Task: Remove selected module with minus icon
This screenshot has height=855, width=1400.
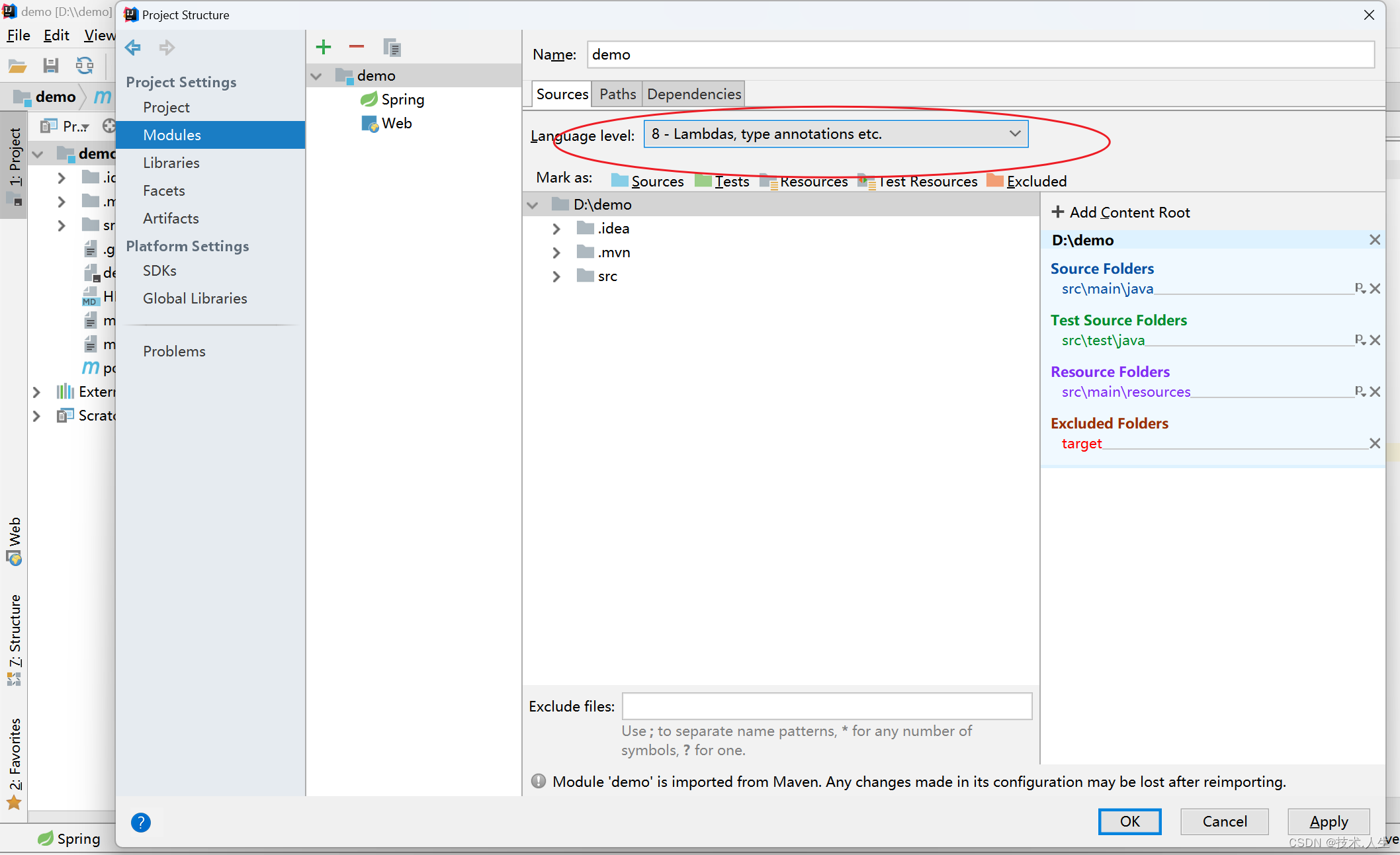Action: pyautogui.click(x=357, y=47)
